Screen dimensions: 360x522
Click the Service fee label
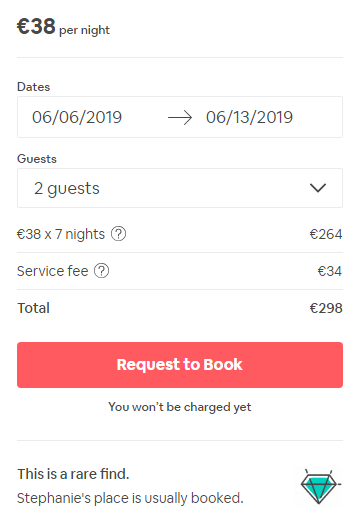pyautogui.click(x=53, y=271)
